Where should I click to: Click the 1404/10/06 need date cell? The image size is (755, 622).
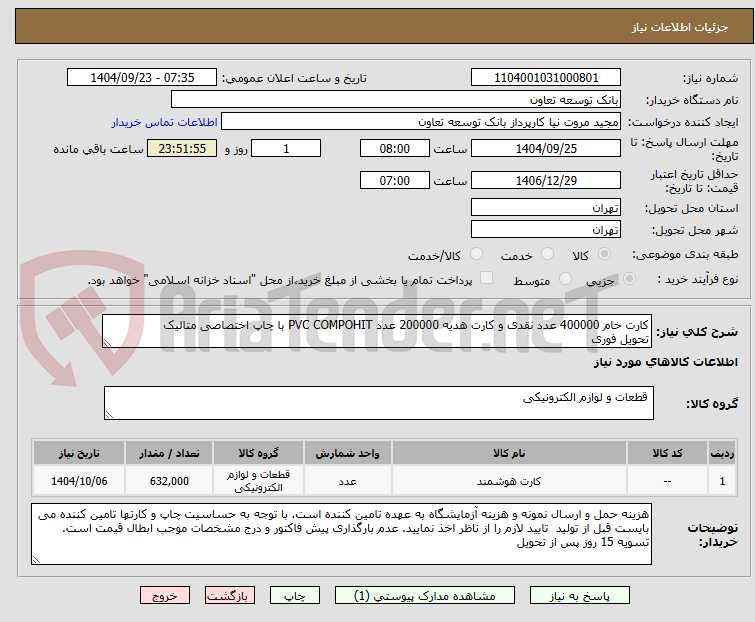pos(79,480)
